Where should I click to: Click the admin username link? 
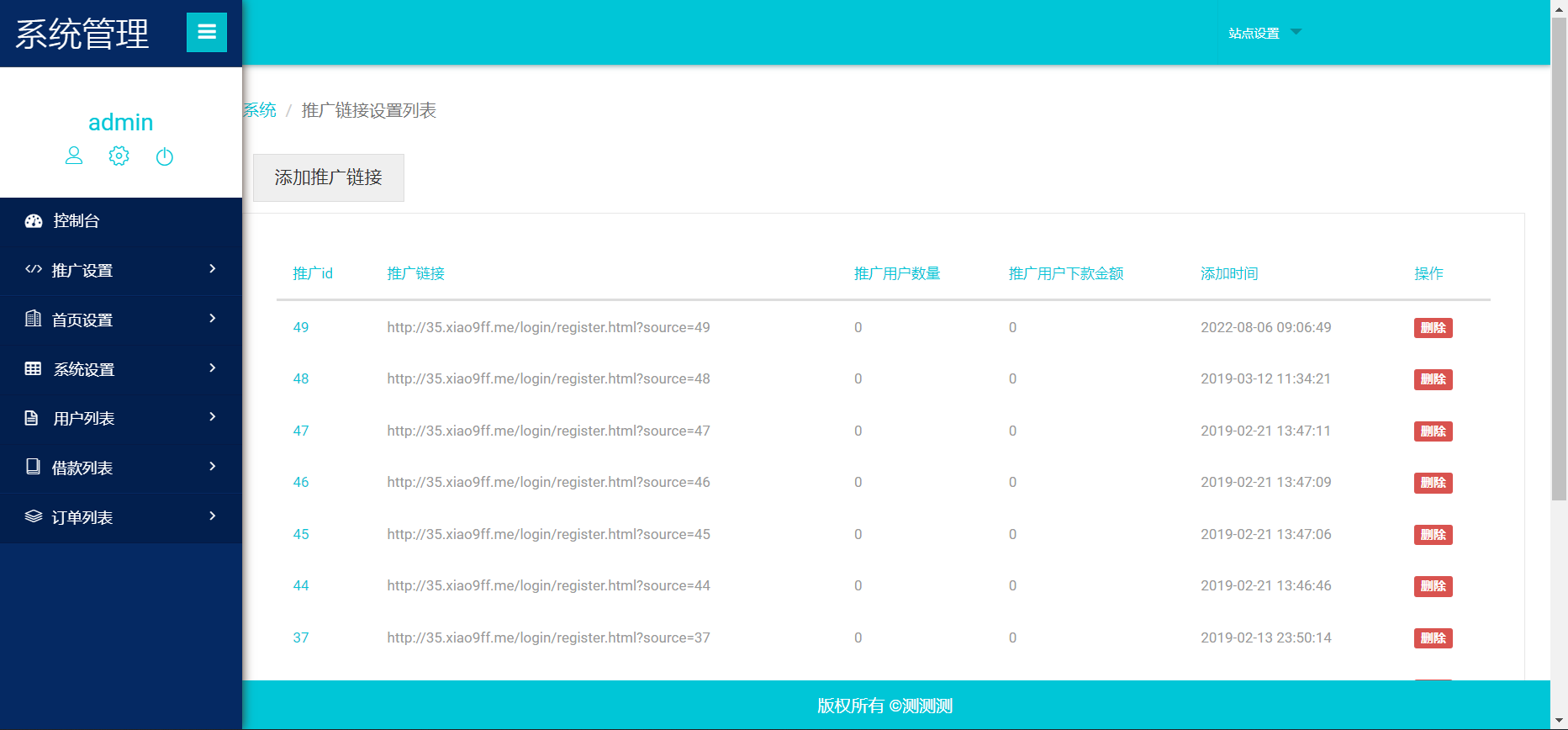pyautogui.click(x=121, y=122)
